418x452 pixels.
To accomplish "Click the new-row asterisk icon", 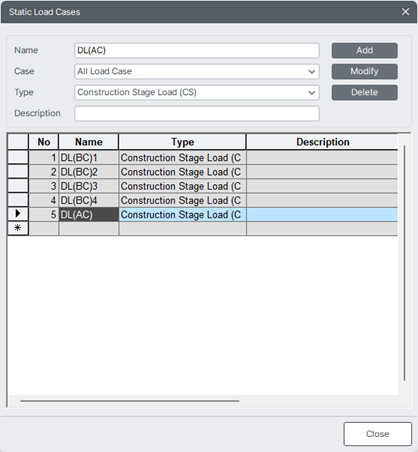I will click(18, 228).
